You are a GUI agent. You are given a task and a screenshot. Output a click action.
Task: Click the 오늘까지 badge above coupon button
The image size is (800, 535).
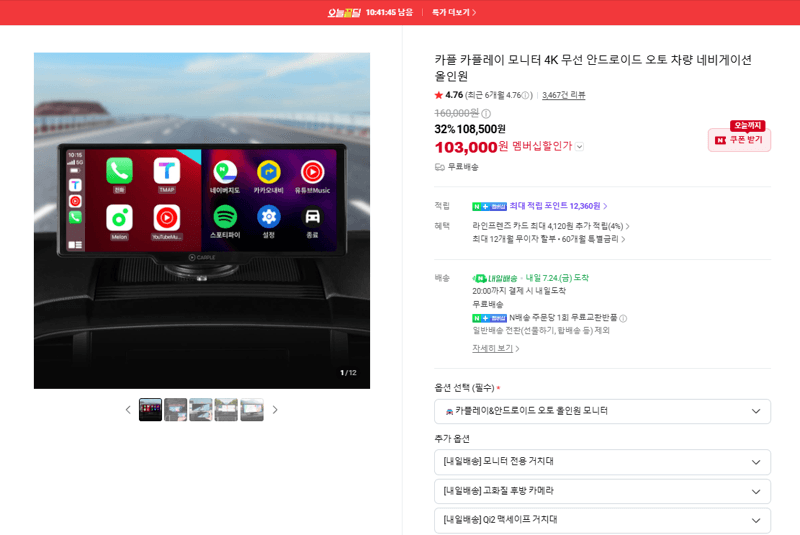tap(747, 125)
